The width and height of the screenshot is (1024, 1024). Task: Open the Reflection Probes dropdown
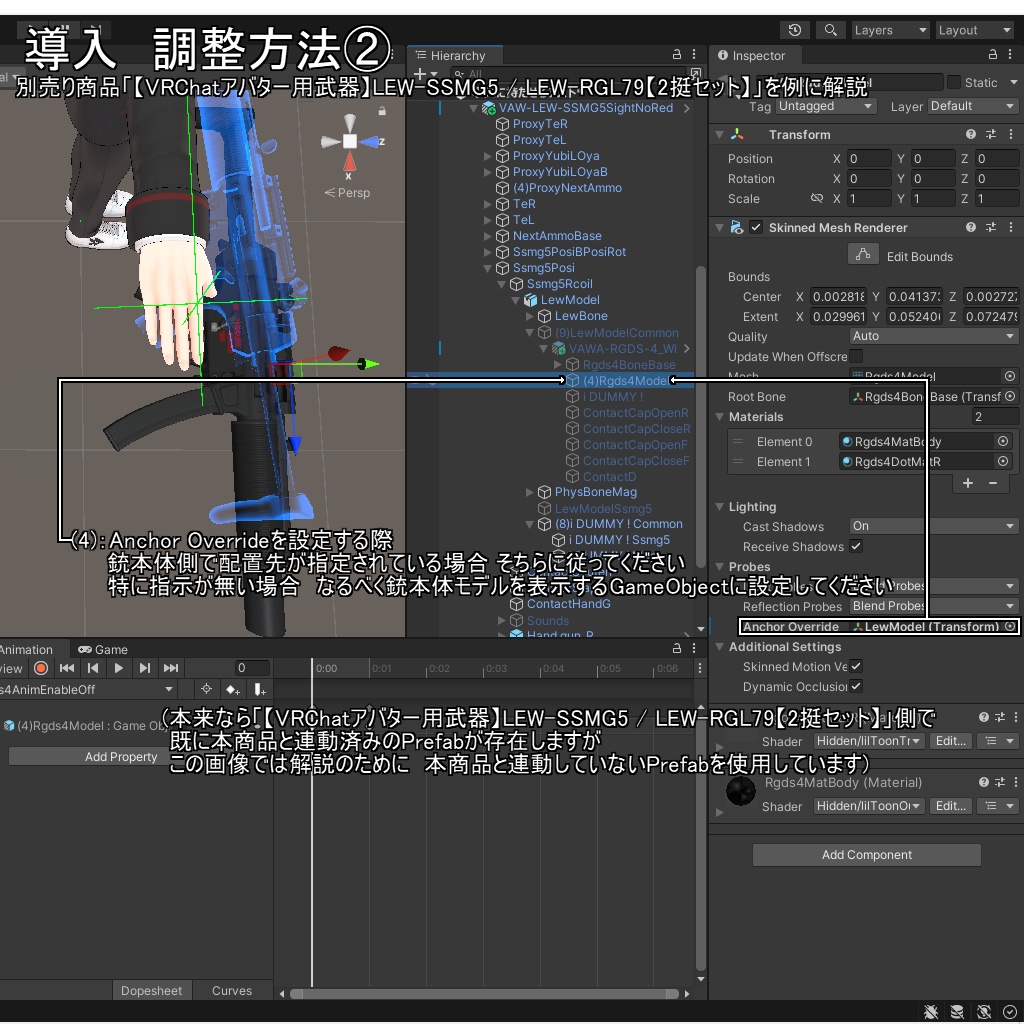tap(933, 606)
